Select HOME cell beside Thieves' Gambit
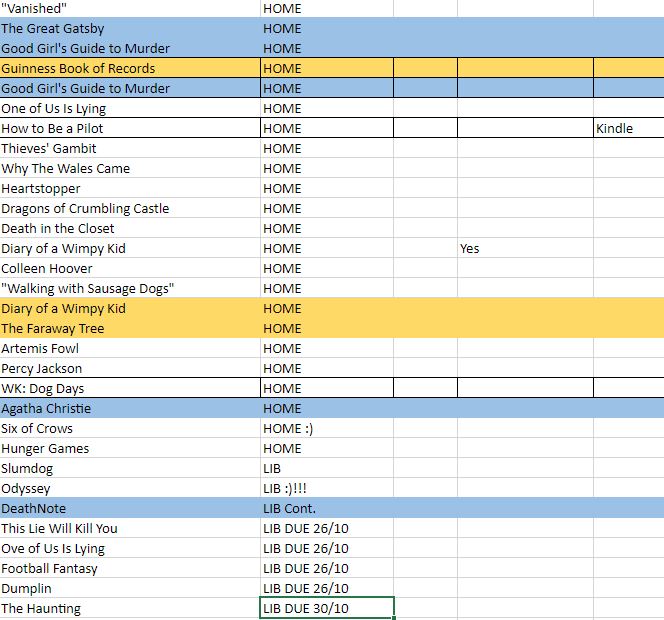664x620 pixels. click(327, 148)
